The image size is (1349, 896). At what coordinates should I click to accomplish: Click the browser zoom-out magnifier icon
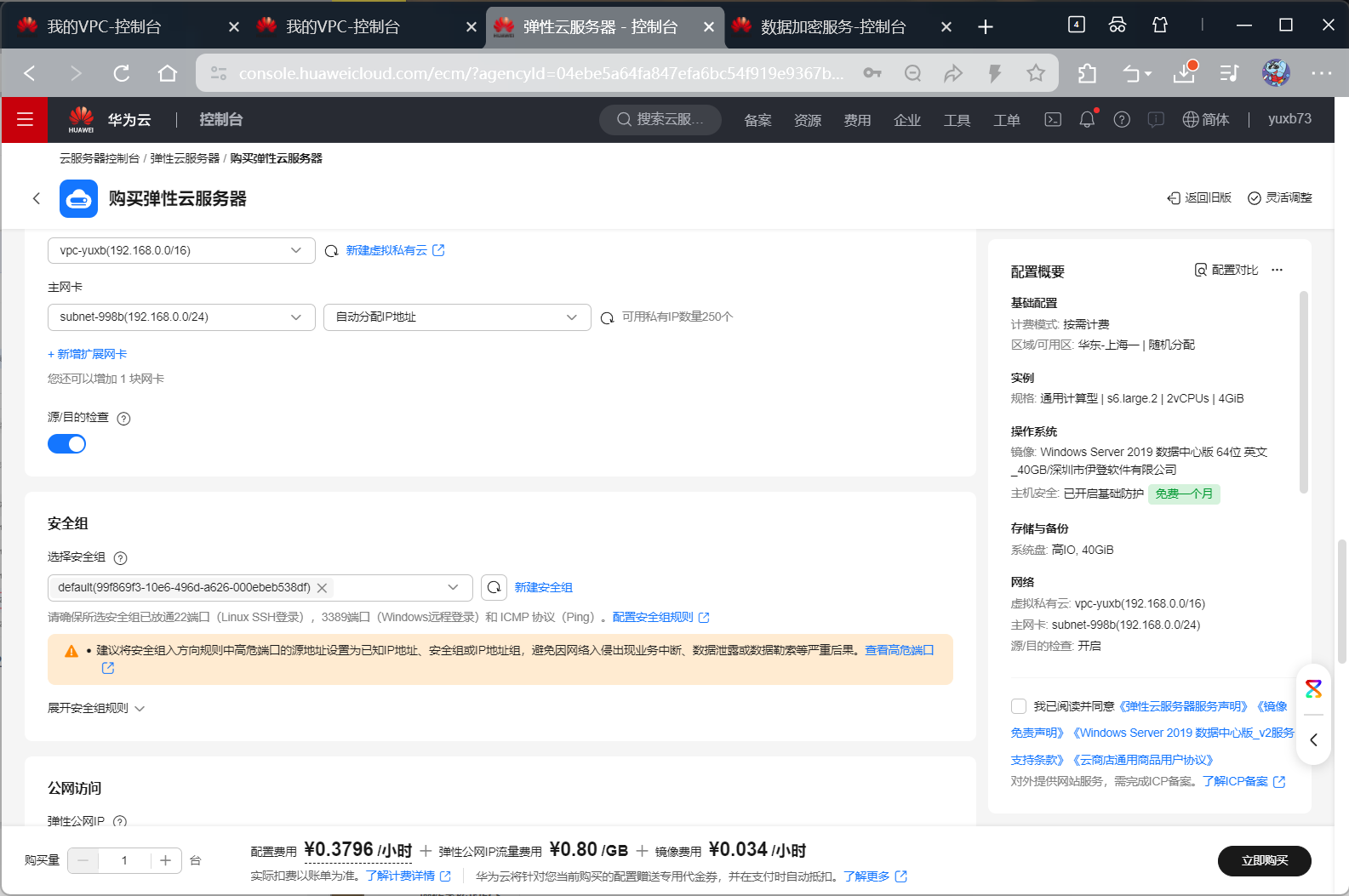click(912, 73)
